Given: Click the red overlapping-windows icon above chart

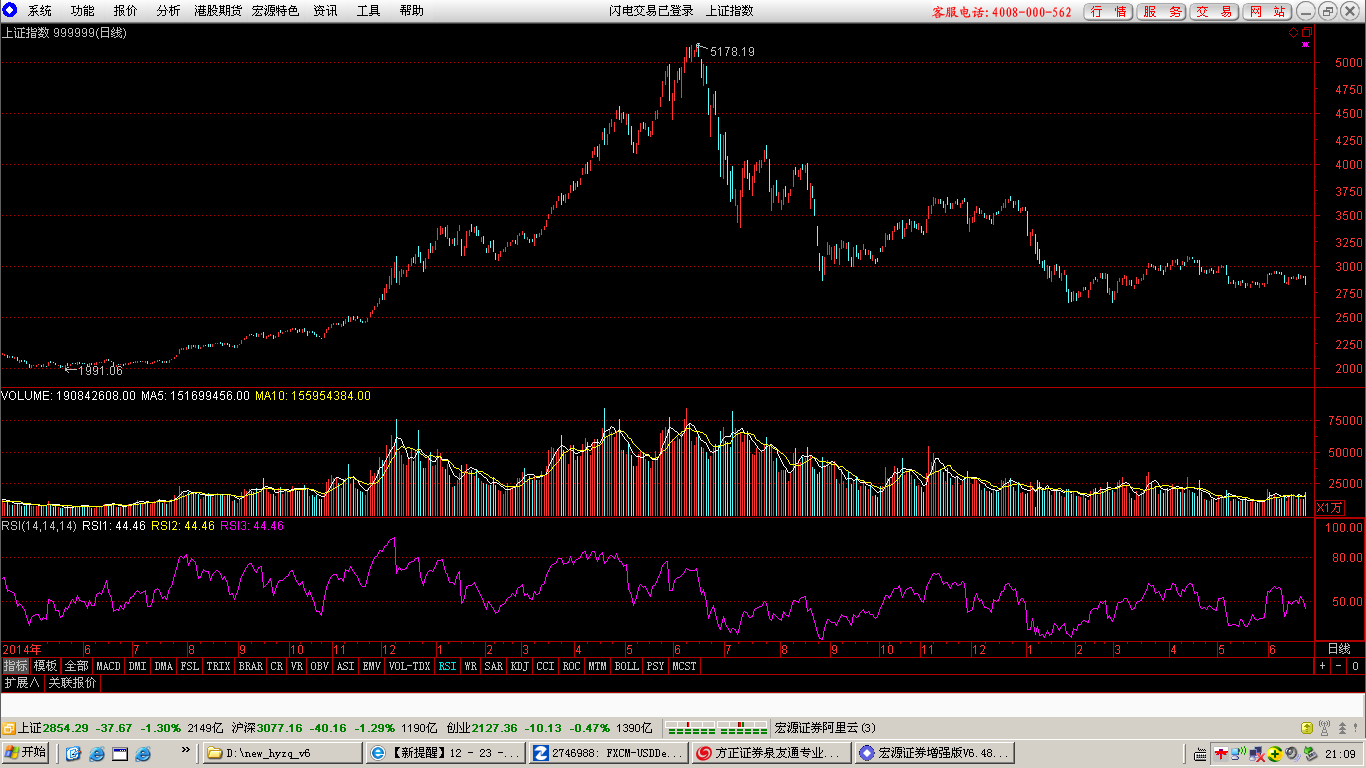Looking at the screenshot, I should coord(1306,32).
